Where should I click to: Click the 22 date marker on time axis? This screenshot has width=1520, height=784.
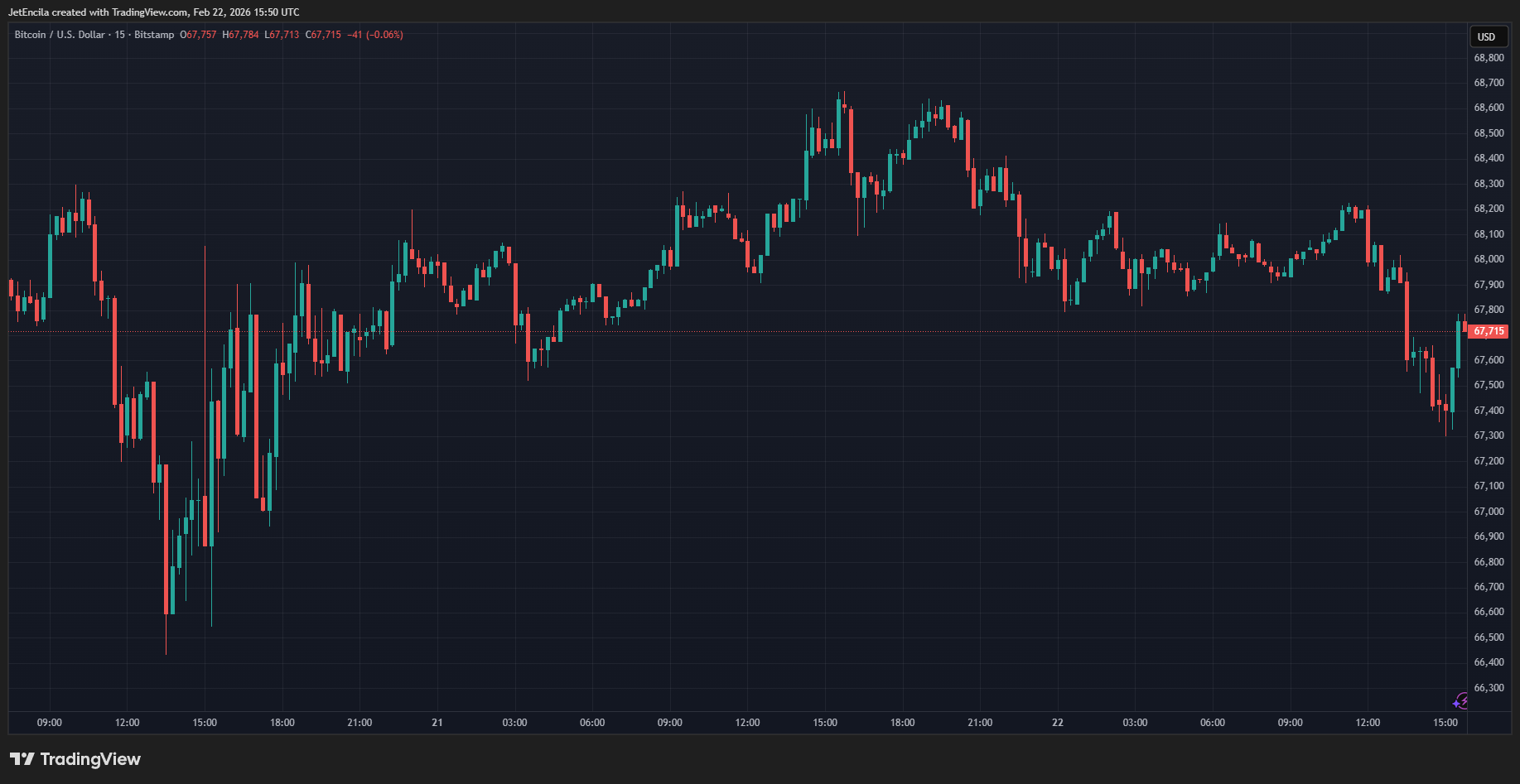pos(1058,723)
